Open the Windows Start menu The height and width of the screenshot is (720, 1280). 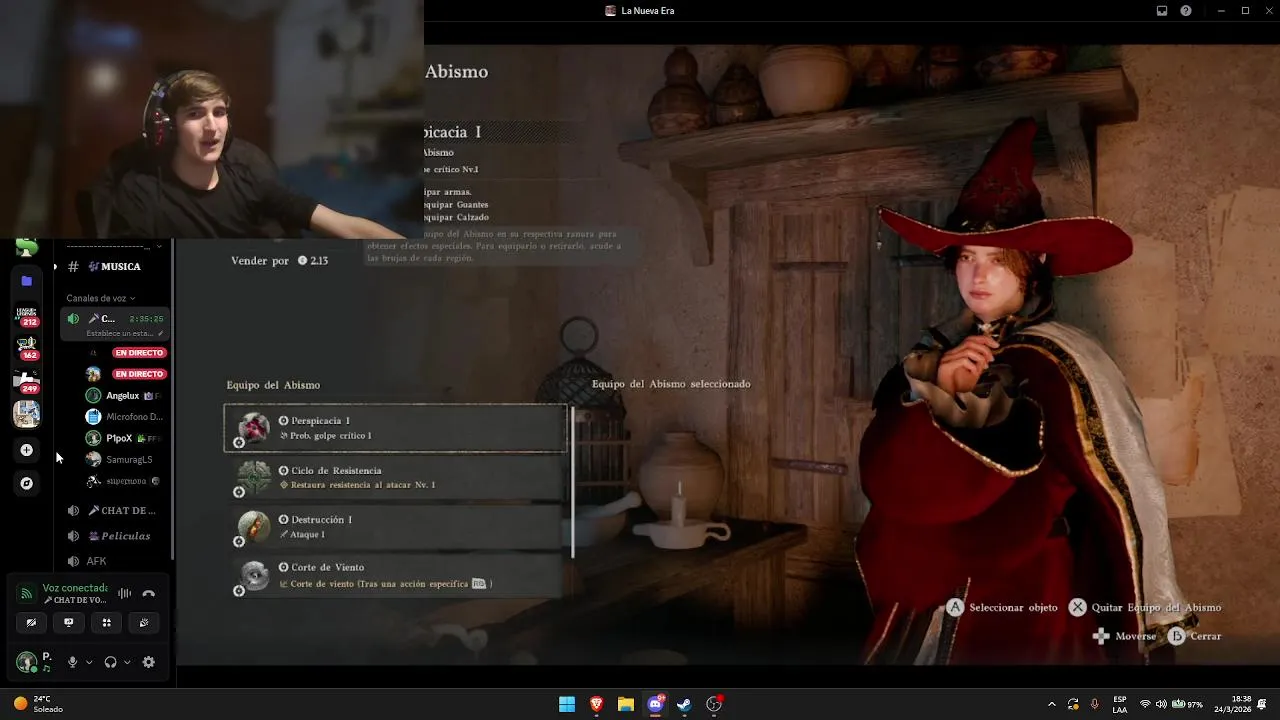point(567,704)
